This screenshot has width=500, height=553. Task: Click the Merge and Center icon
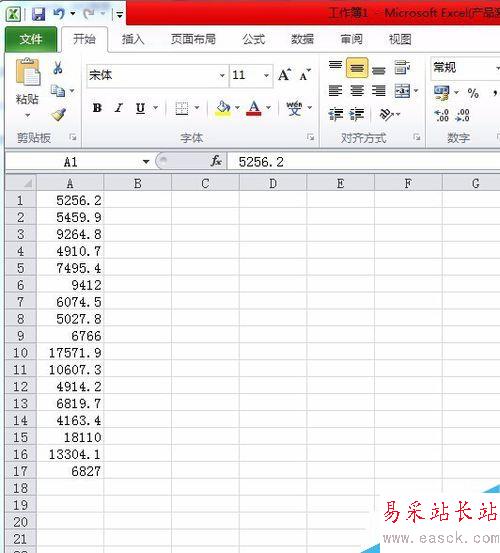pos(402,91)
